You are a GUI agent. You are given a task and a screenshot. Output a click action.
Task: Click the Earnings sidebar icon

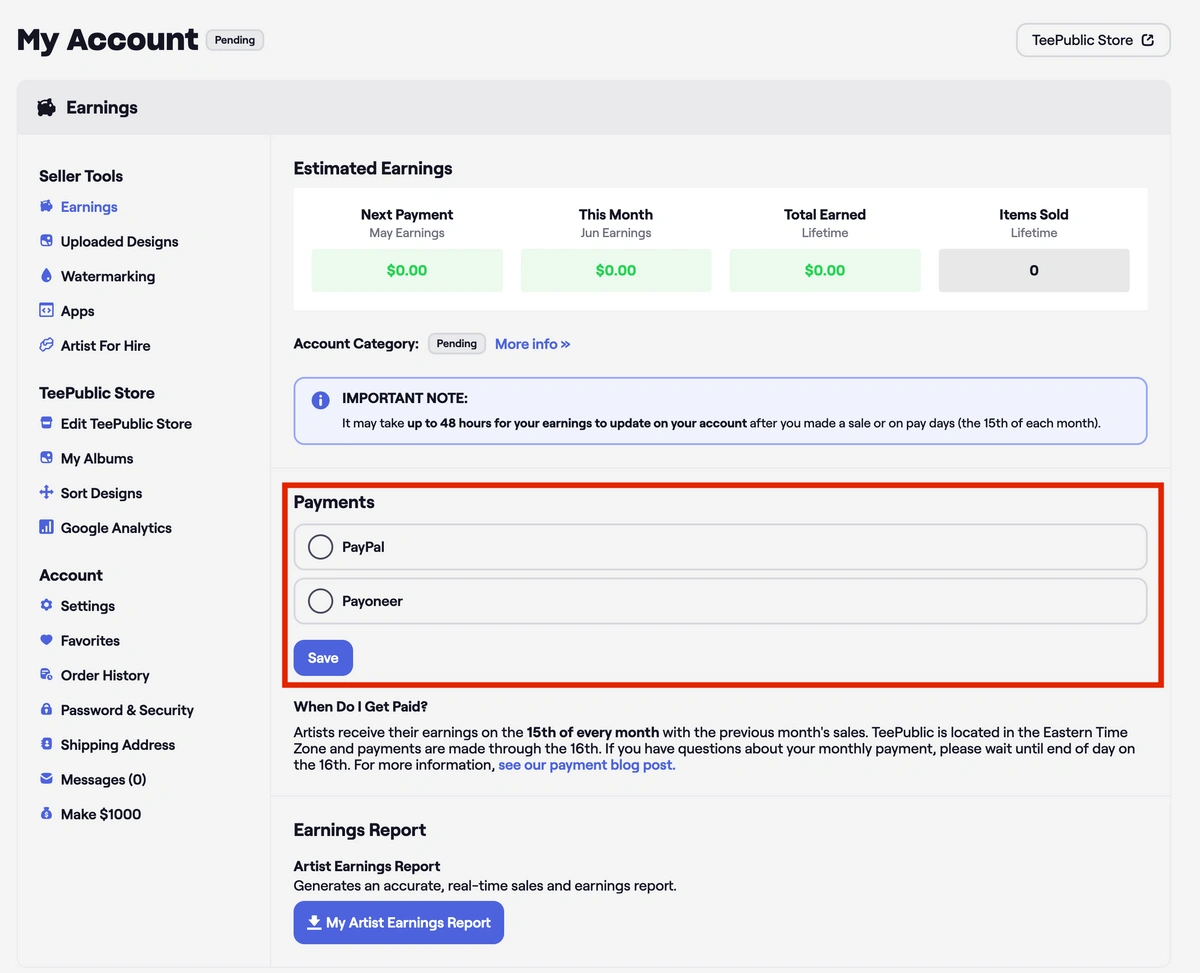[46, 207]
